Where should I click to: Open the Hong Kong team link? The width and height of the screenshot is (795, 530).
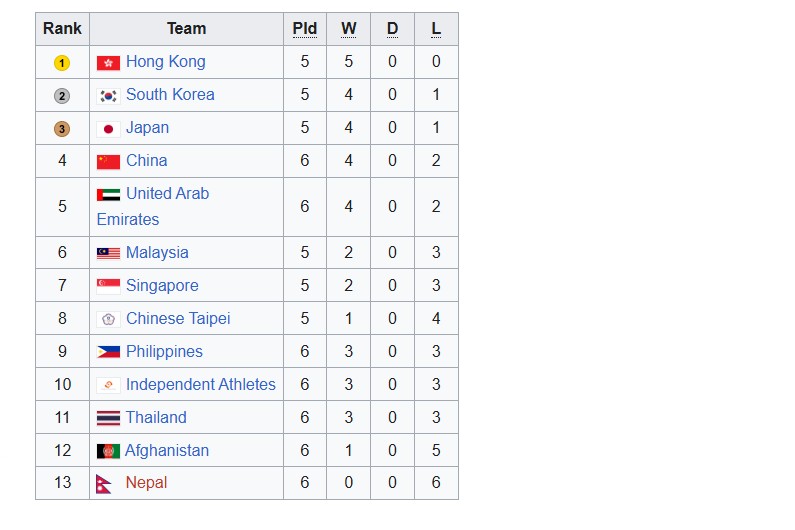(166, 61)
